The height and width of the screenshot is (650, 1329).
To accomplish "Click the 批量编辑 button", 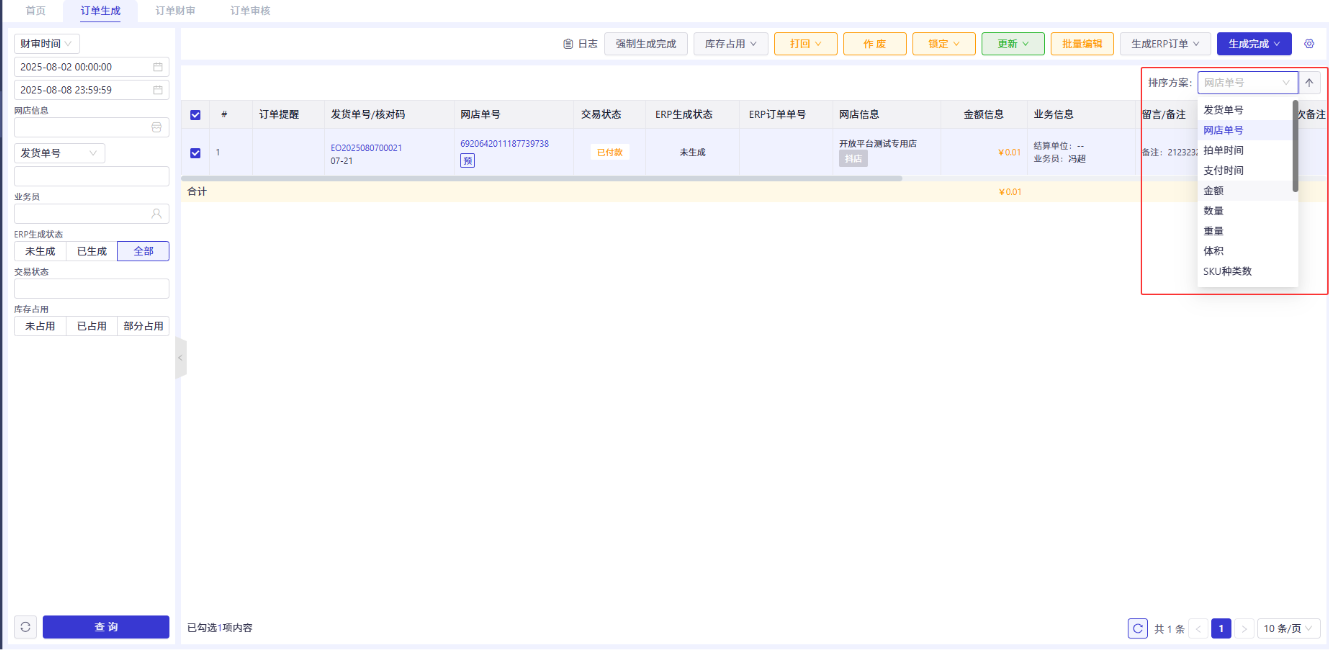I will [1082, 44].
